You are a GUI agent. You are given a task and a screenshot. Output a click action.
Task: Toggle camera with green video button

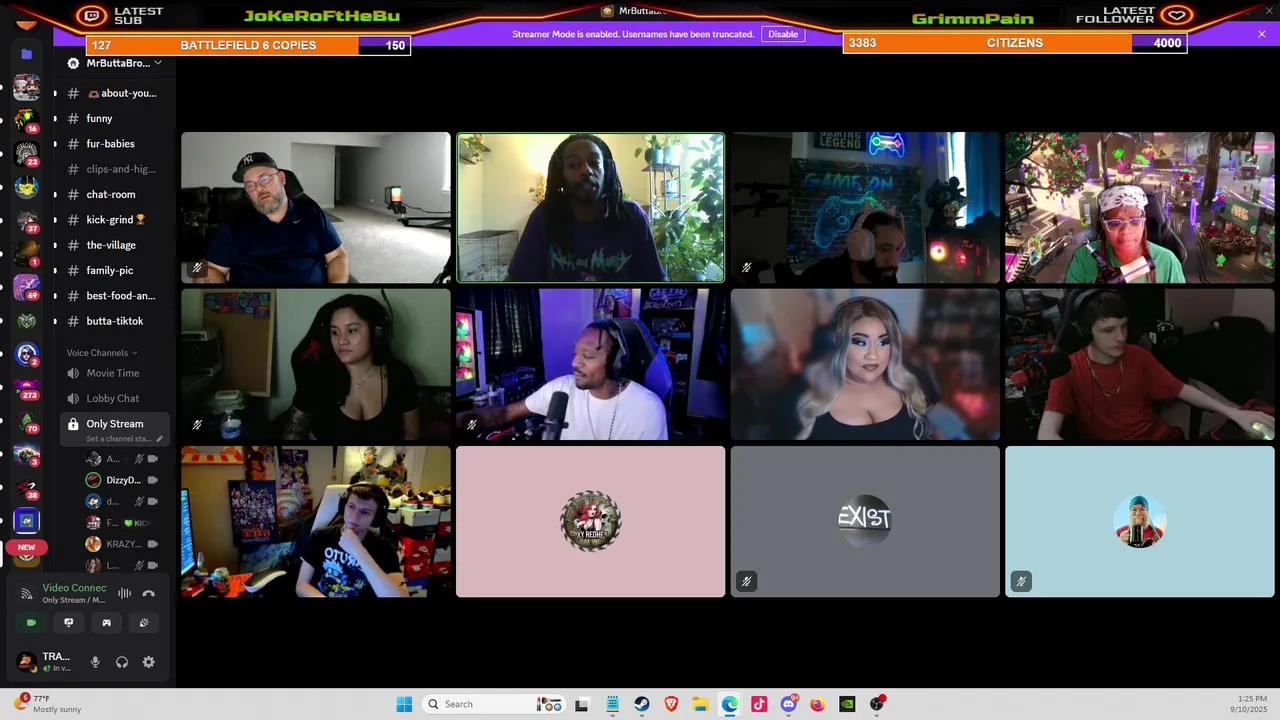(31, 622)
